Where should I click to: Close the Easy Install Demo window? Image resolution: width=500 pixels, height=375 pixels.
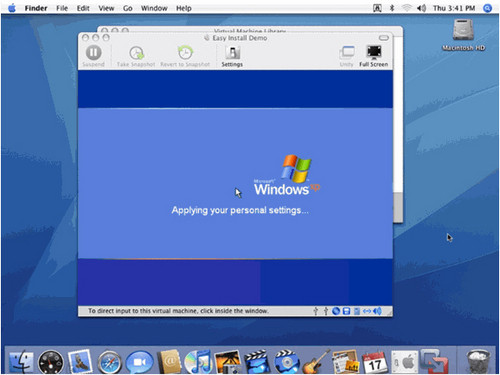[x=85, y=38]
